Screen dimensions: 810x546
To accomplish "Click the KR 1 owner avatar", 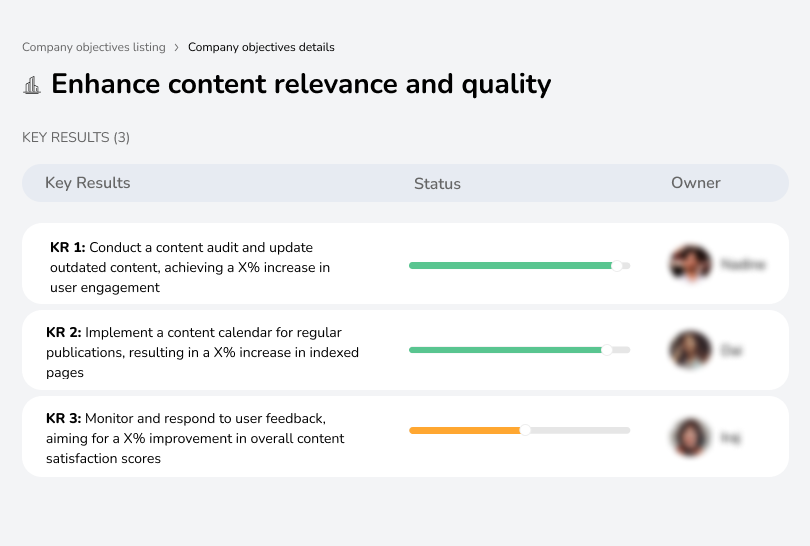I will click(691, 263).
